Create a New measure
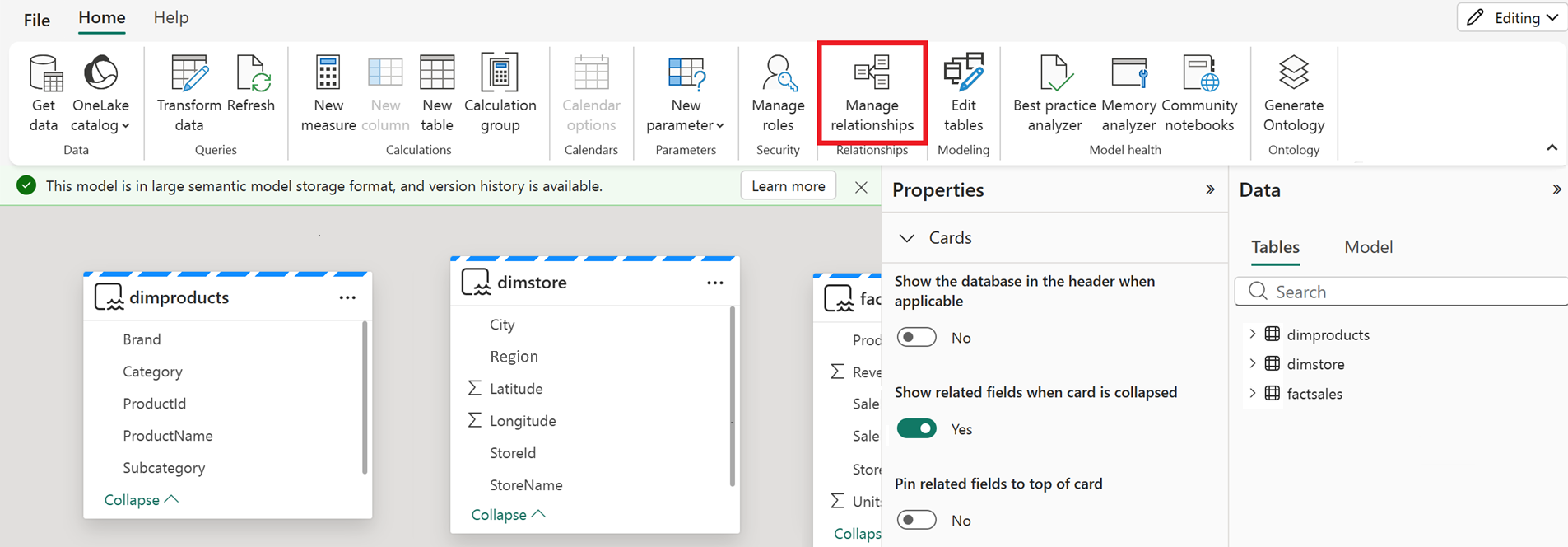The image size is (1568, 547). point(328,93)
